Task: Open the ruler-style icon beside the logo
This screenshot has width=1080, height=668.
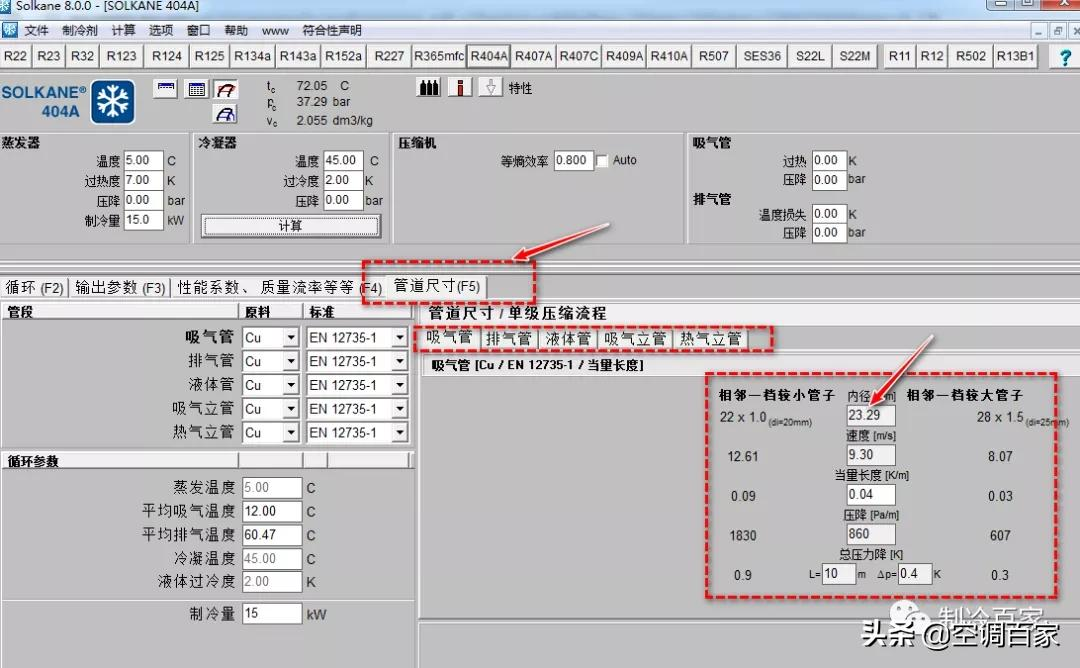Action: click(165, 89)
